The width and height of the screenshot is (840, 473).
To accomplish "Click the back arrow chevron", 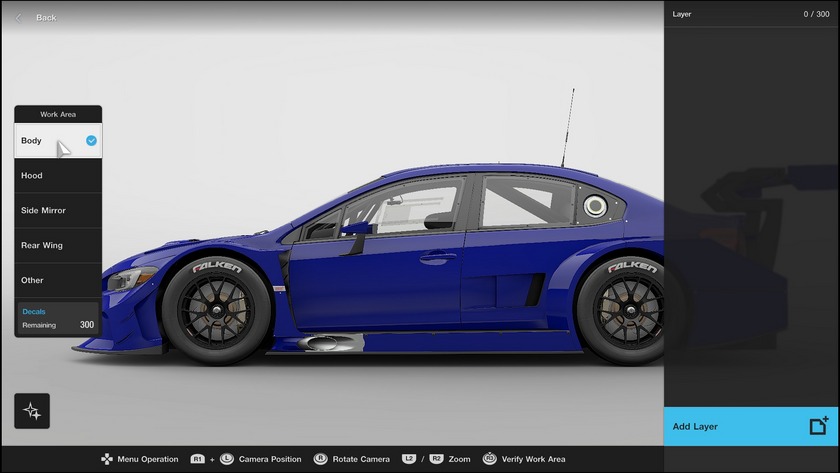I will 19,18.
